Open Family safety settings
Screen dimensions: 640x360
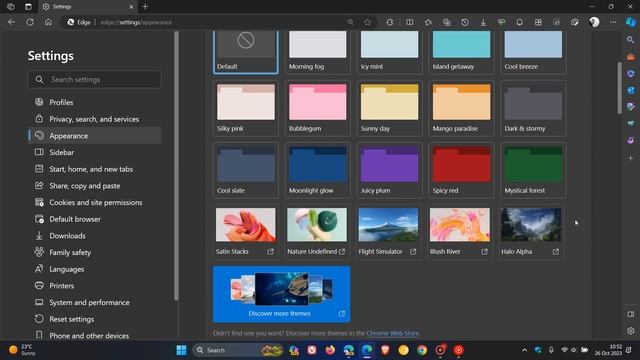[95, 253]
